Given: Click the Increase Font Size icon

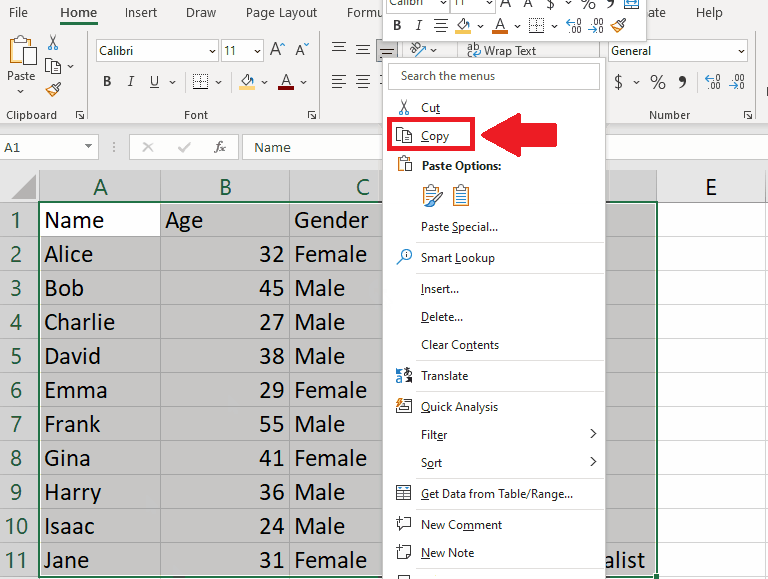Looking at the screenshot, I should coord(277,50).
